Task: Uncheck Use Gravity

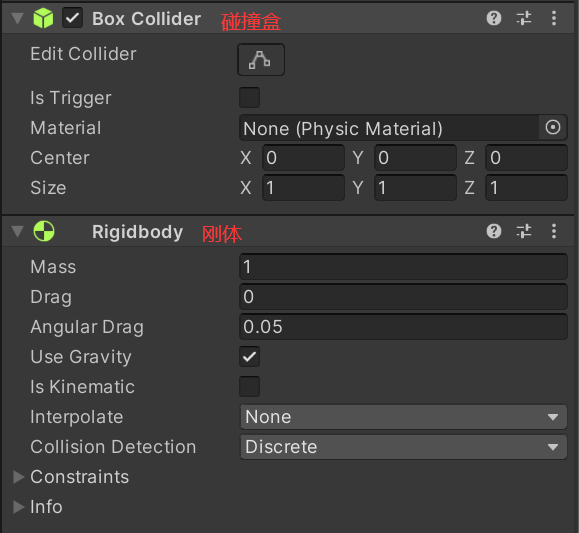Action: [249, 356]
